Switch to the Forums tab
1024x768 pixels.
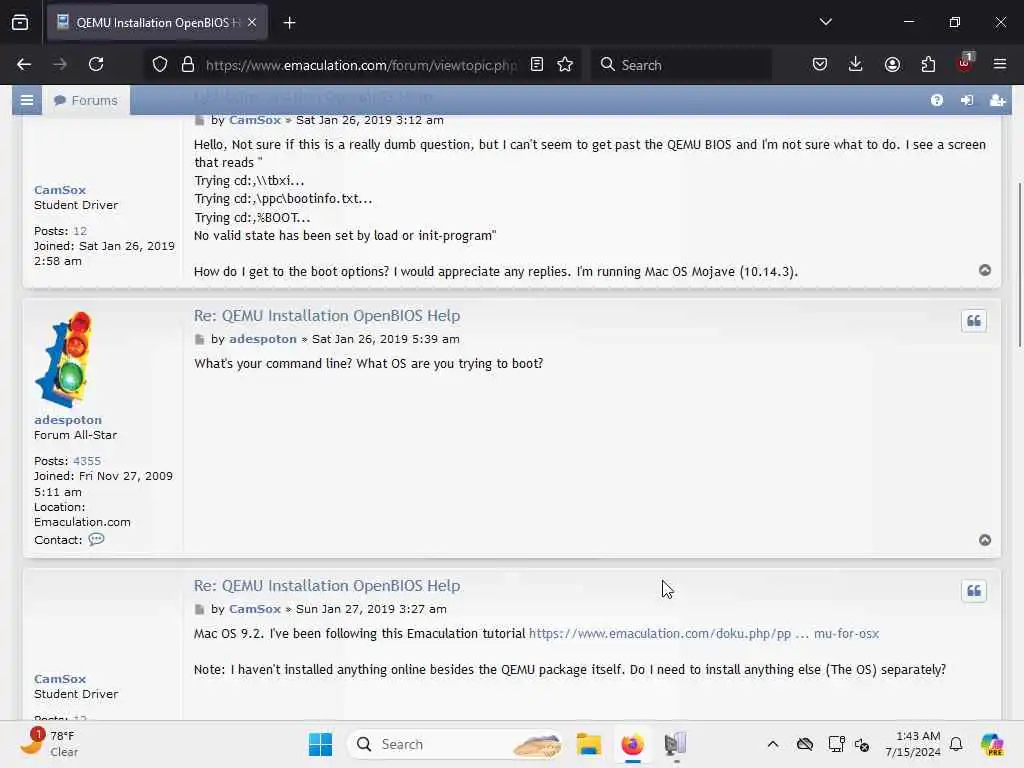coord(86,100)
